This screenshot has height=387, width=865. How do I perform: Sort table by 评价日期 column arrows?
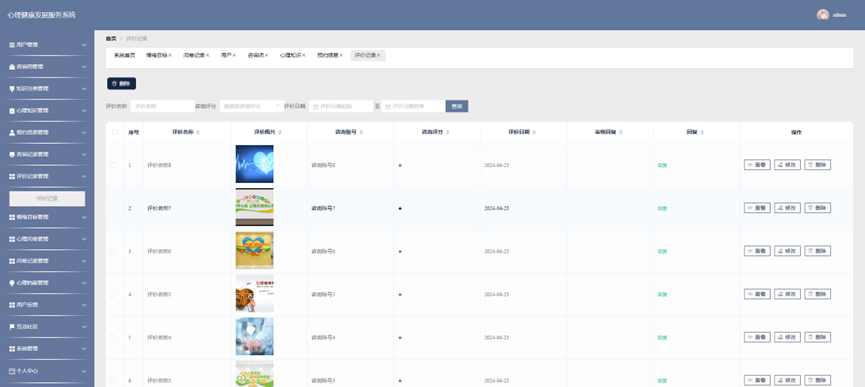[535, 133]
